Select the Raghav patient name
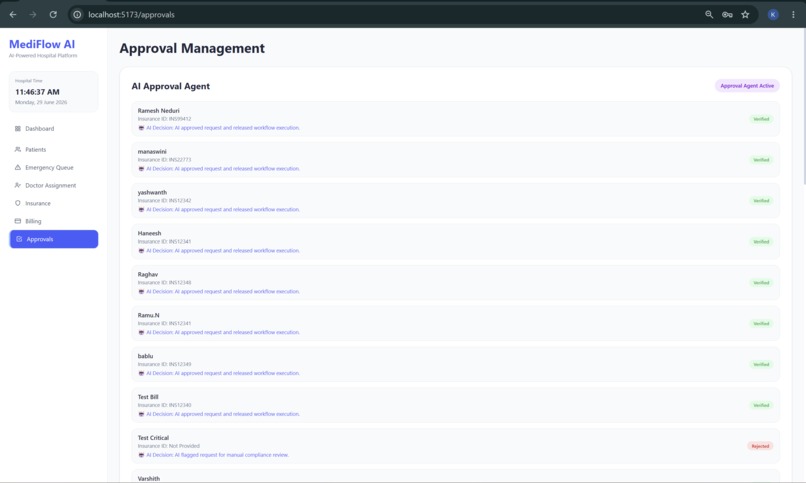The height and width of the screenshot is (483, 806). 148,274
